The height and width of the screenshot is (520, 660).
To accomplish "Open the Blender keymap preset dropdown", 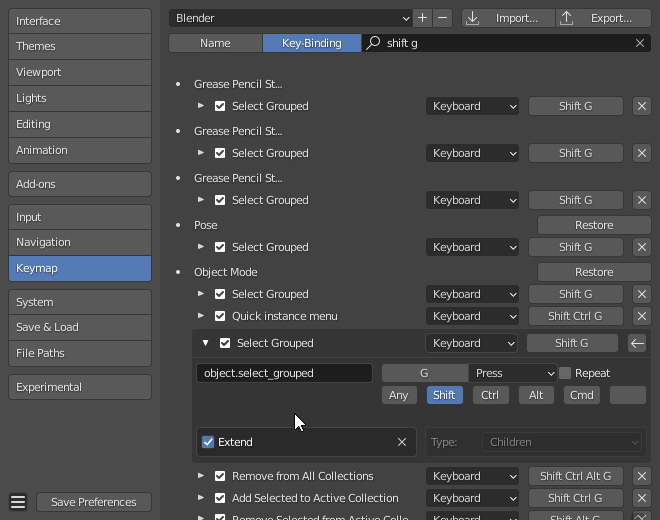I will tap(291, 18).
